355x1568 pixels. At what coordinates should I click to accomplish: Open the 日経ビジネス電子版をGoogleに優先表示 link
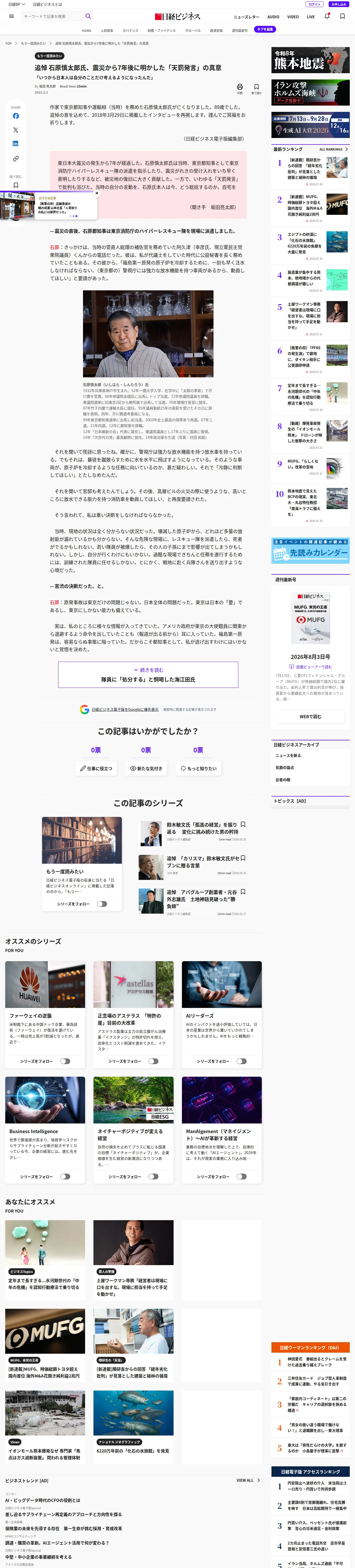[125, 709]
